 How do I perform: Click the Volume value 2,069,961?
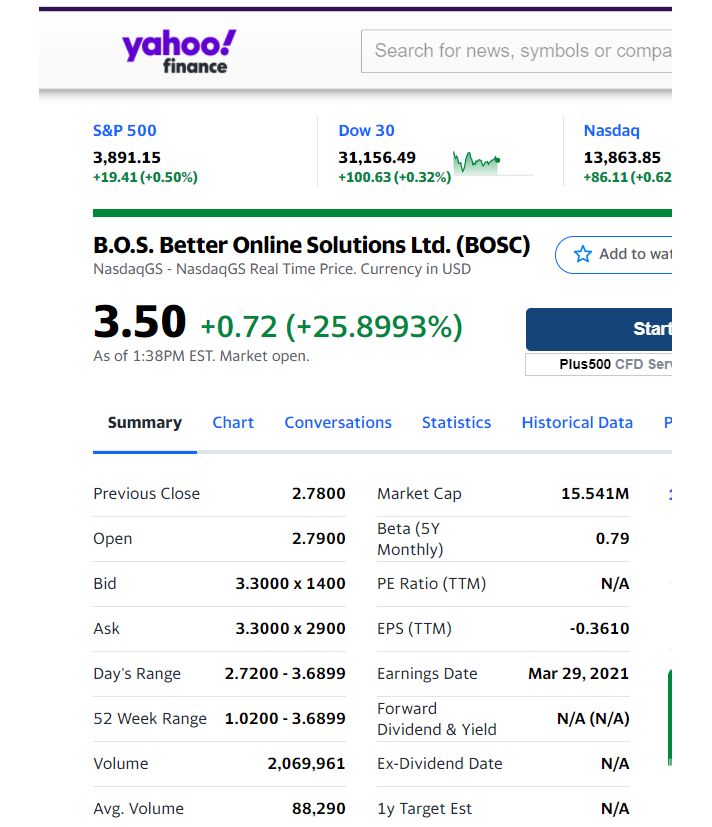click(x=306, y=764)
